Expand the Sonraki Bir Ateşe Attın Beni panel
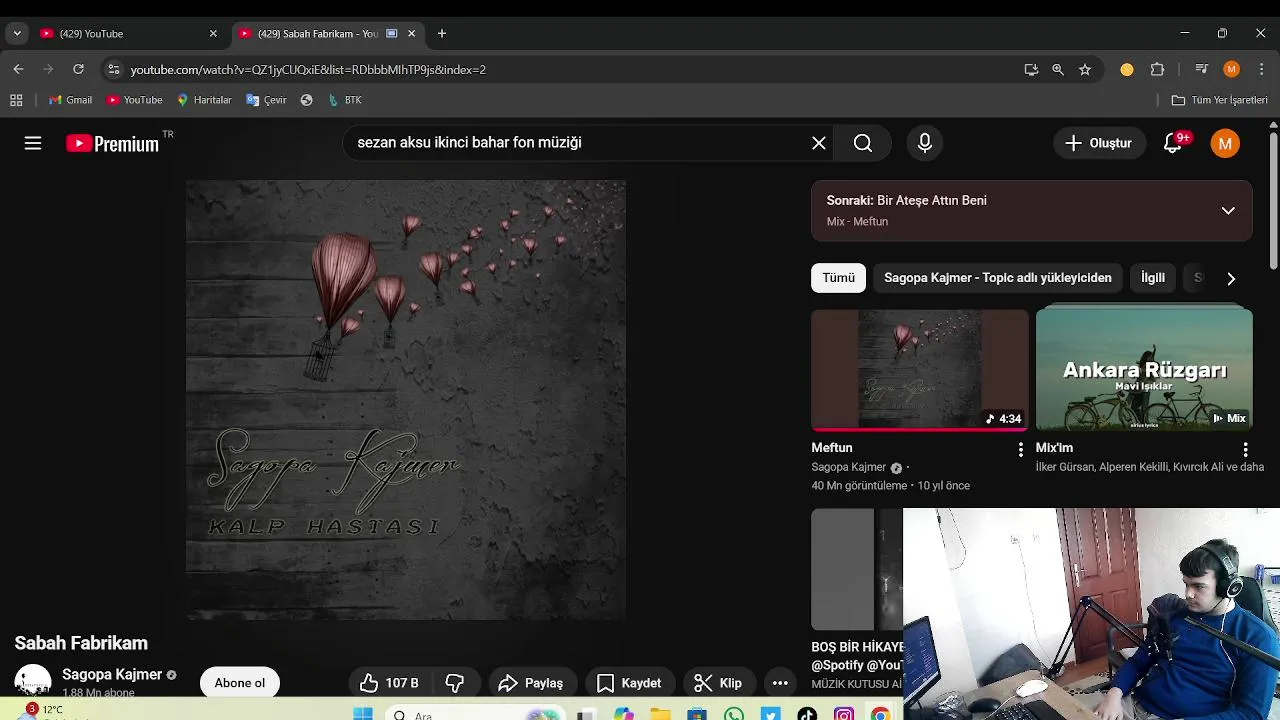 [1228, 211]
